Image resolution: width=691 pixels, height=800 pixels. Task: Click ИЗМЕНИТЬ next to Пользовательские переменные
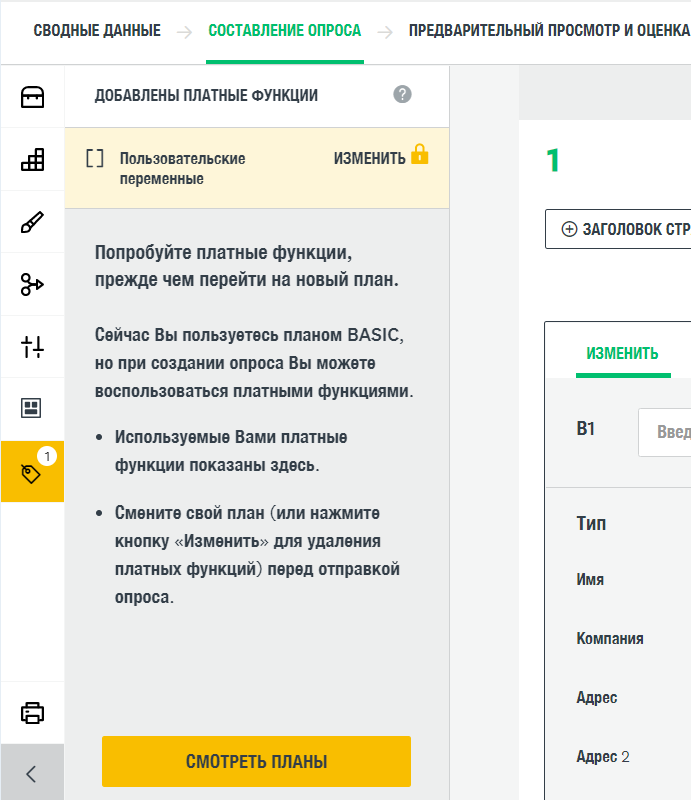pos(369,158)
